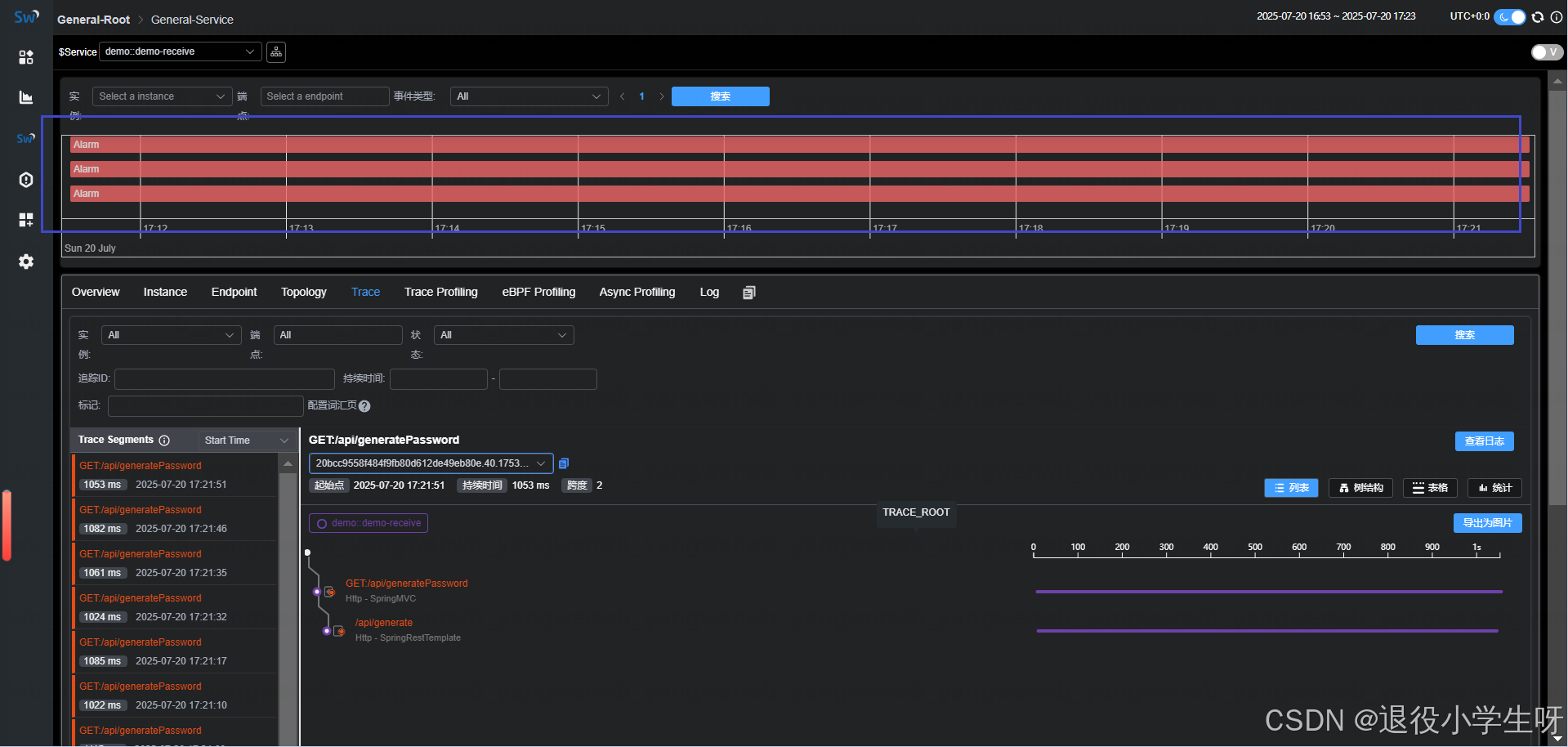This screenshot has height=747, width=1568.
Task: Toggle the dark/light theme switch
Action: click(x=1509, y=17)
